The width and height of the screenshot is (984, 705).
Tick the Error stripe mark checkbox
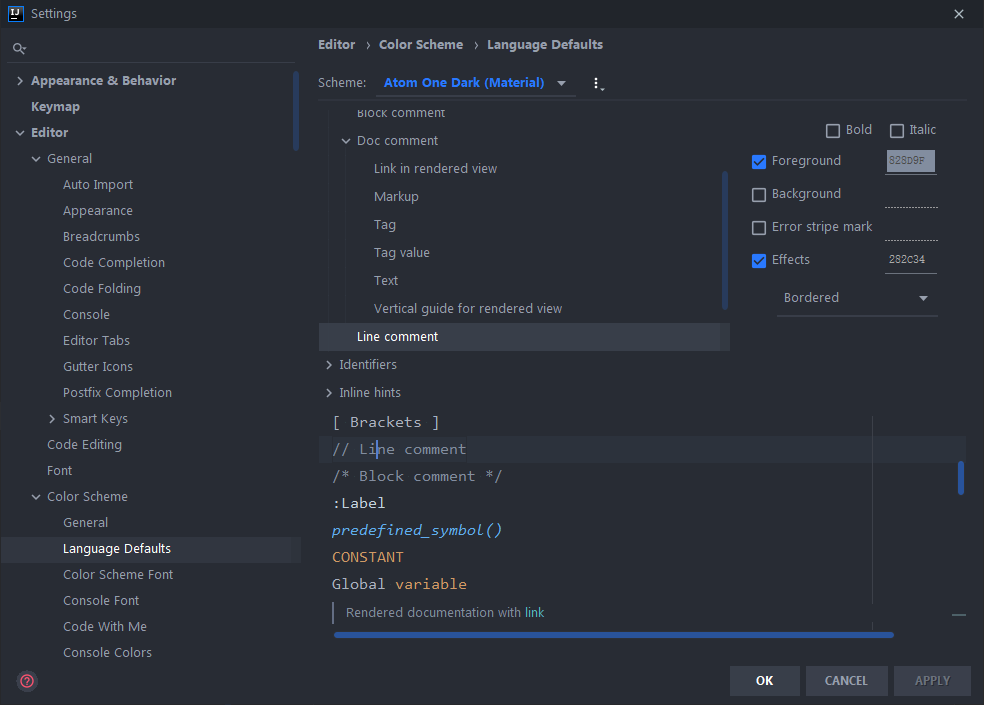click(759, 227)
